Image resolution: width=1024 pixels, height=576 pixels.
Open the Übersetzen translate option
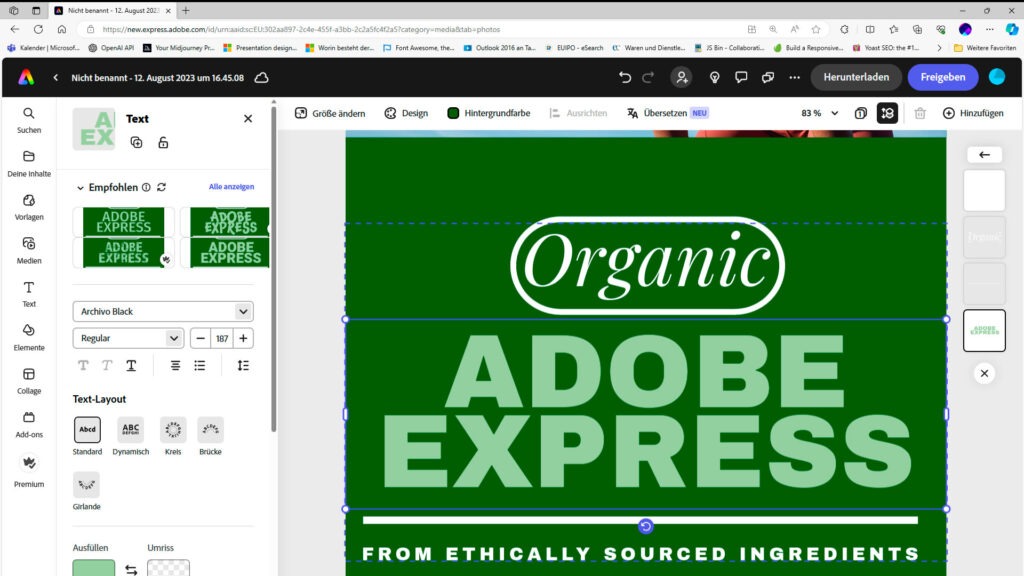(x=667, y=113)
